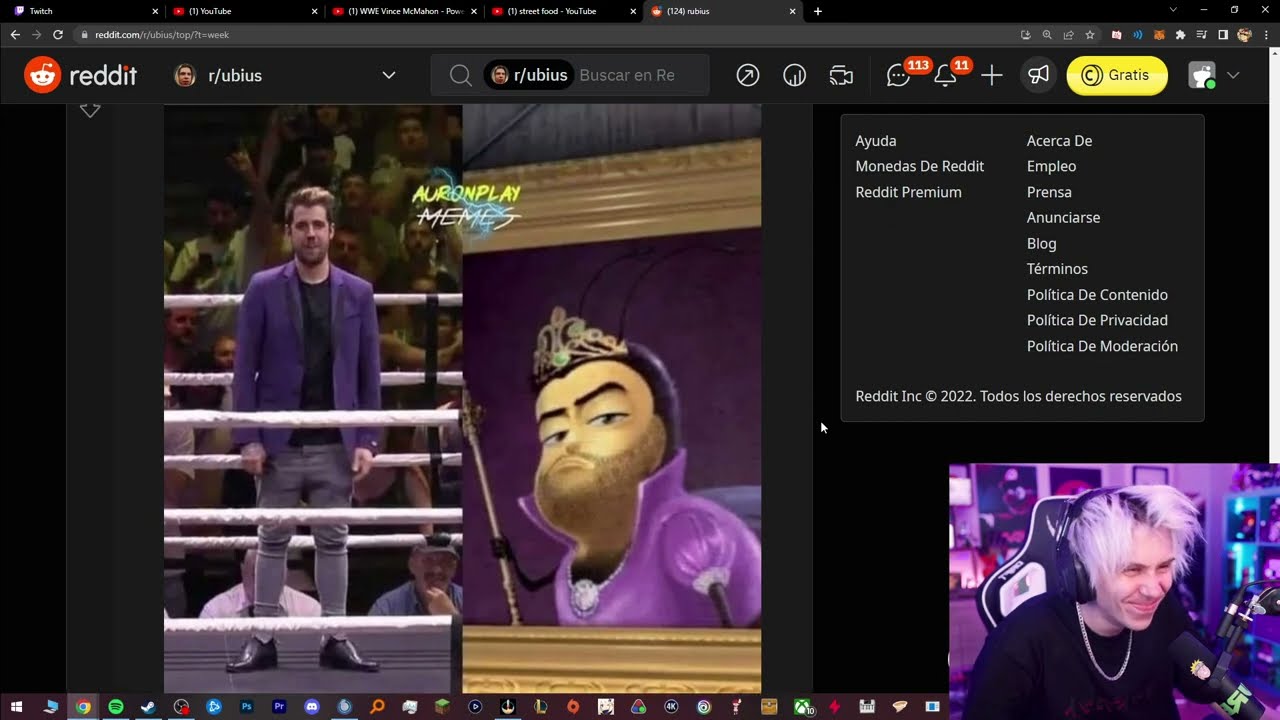This screenshot has width=1280, height=720.
Task: Open the Ayuda link
Action: pyautogui.click(x=876, y=141)
